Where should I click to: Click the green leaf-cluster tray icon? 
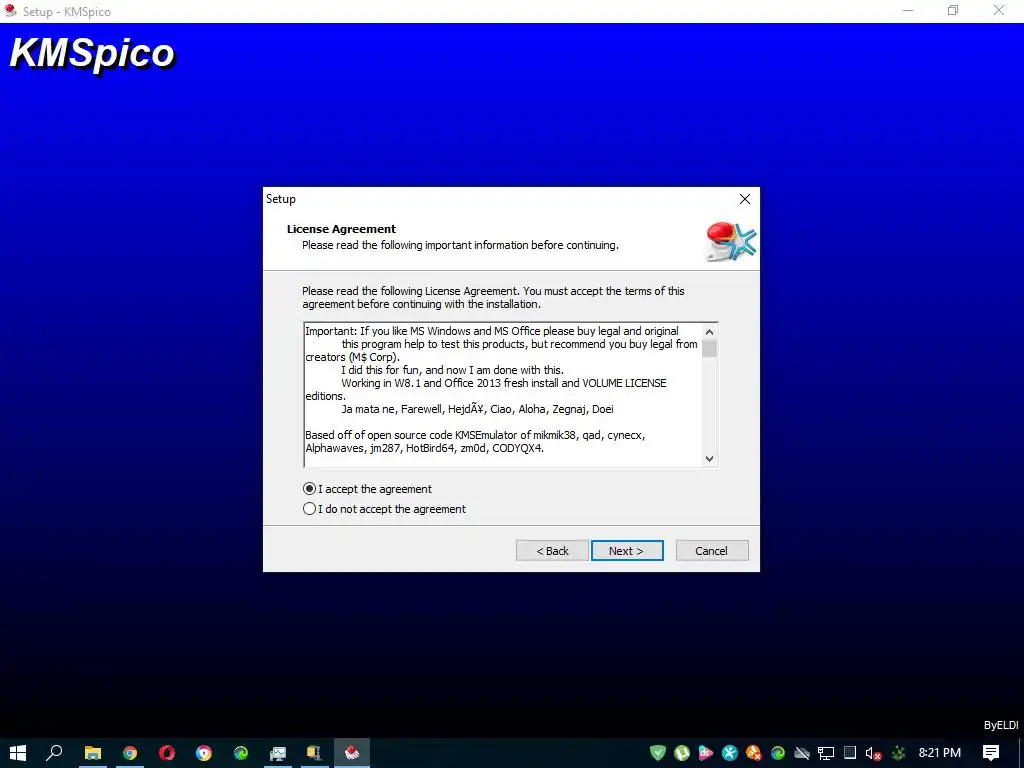click(x=899, y=753)
